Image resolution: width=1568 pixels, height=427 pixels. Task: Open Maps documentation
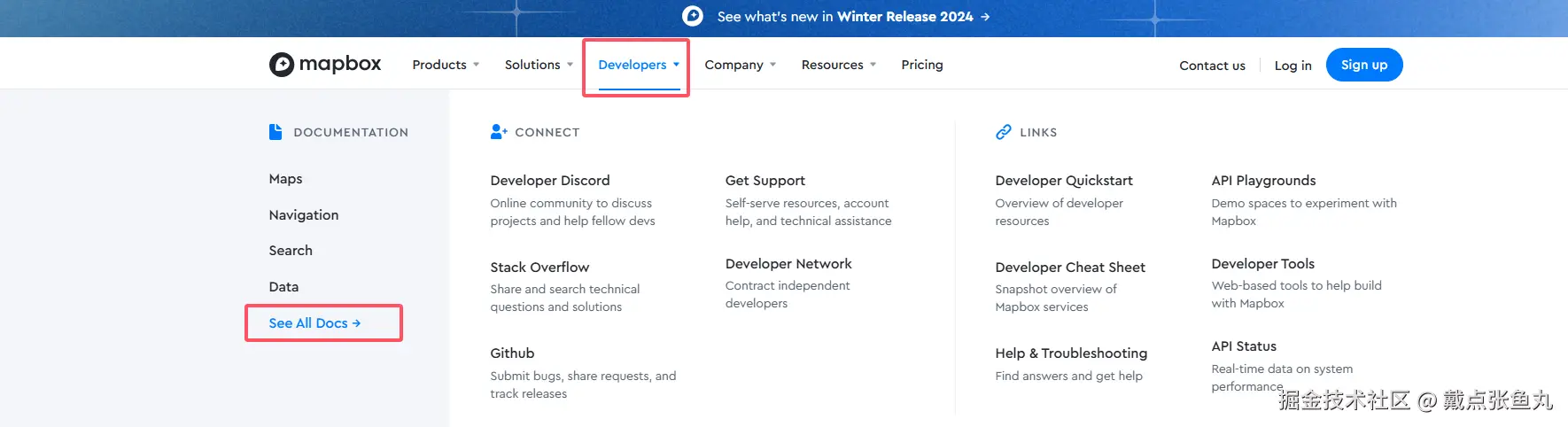click(x=285, y=179)
